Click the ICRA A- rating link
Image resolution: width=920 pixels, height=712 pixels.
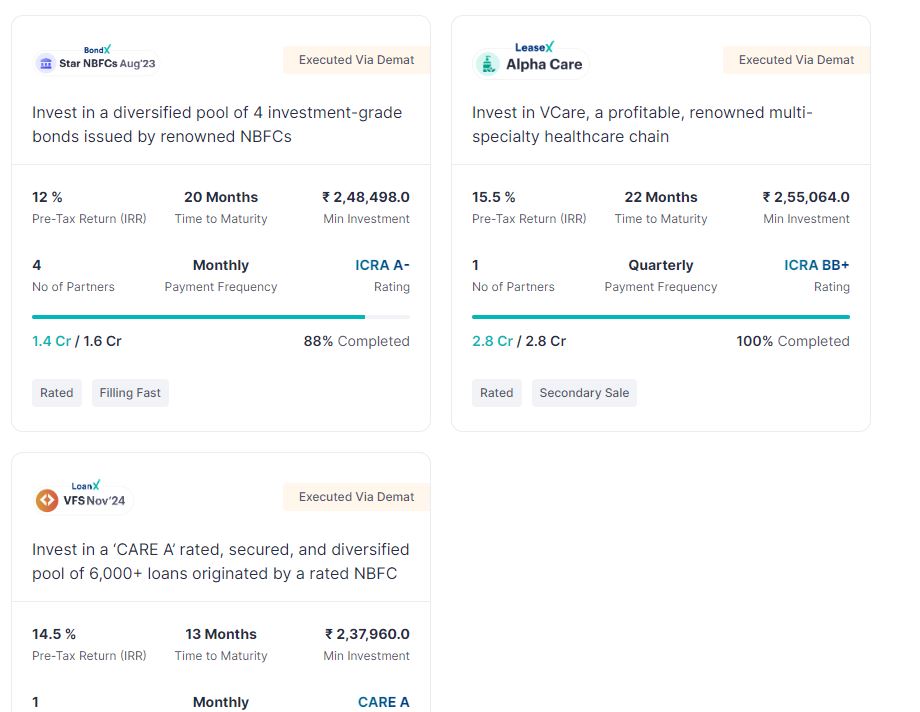tap(383, 265)
